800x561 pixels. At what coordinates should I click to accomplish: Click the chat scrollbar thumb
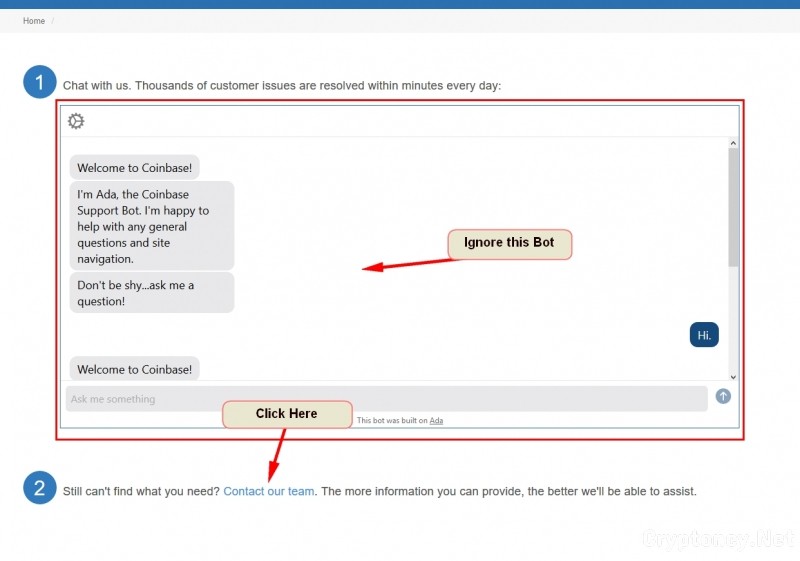click(x=733, y=207)
